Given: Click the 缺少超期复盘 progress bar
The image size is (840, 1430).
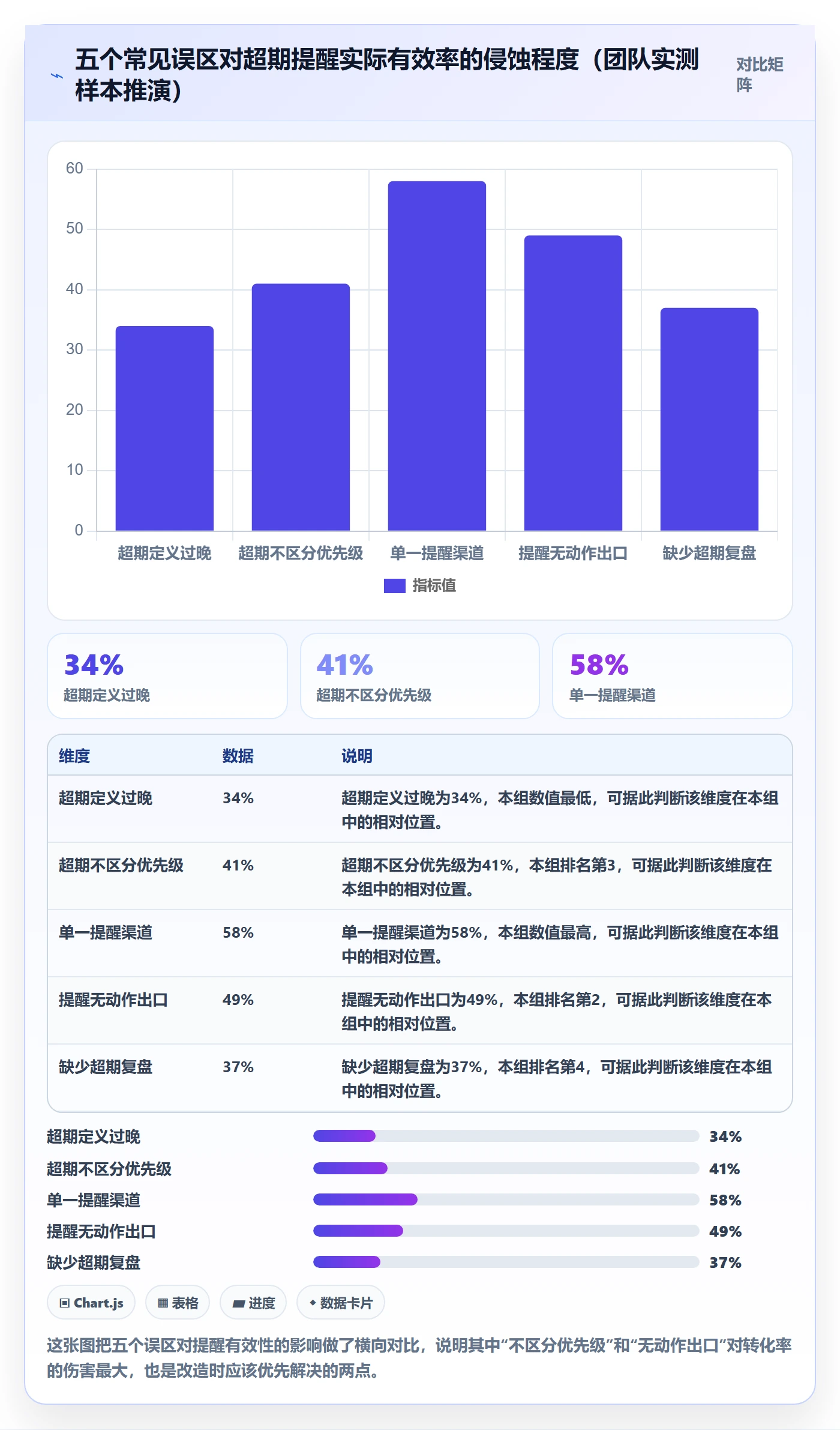Looking at the screenshot, I should 506,1262.
